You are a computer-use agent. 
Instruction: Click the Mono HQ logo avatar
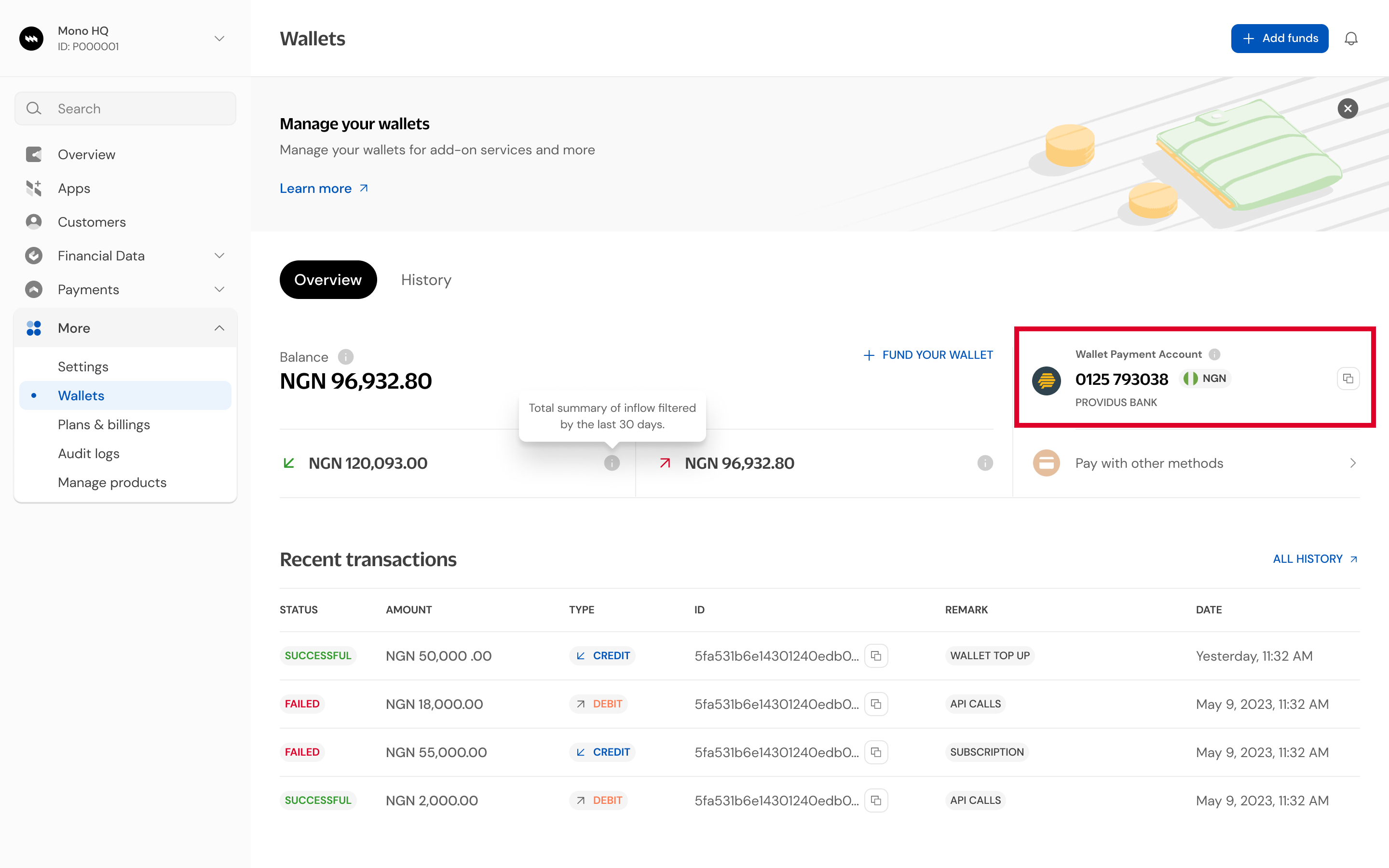point(31,39)
